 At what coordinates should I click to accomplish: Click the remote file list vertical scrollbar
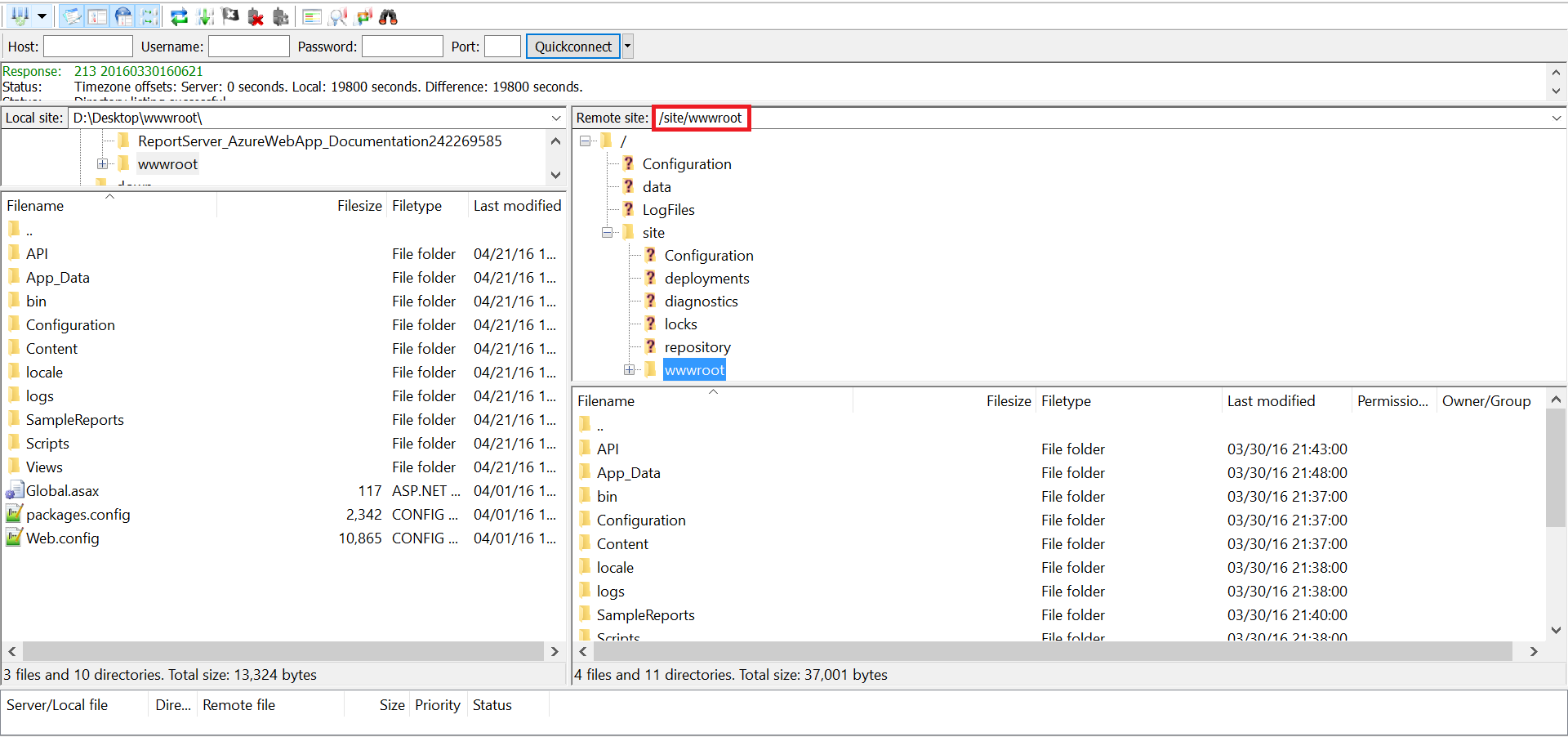(x=1557, y=469)
